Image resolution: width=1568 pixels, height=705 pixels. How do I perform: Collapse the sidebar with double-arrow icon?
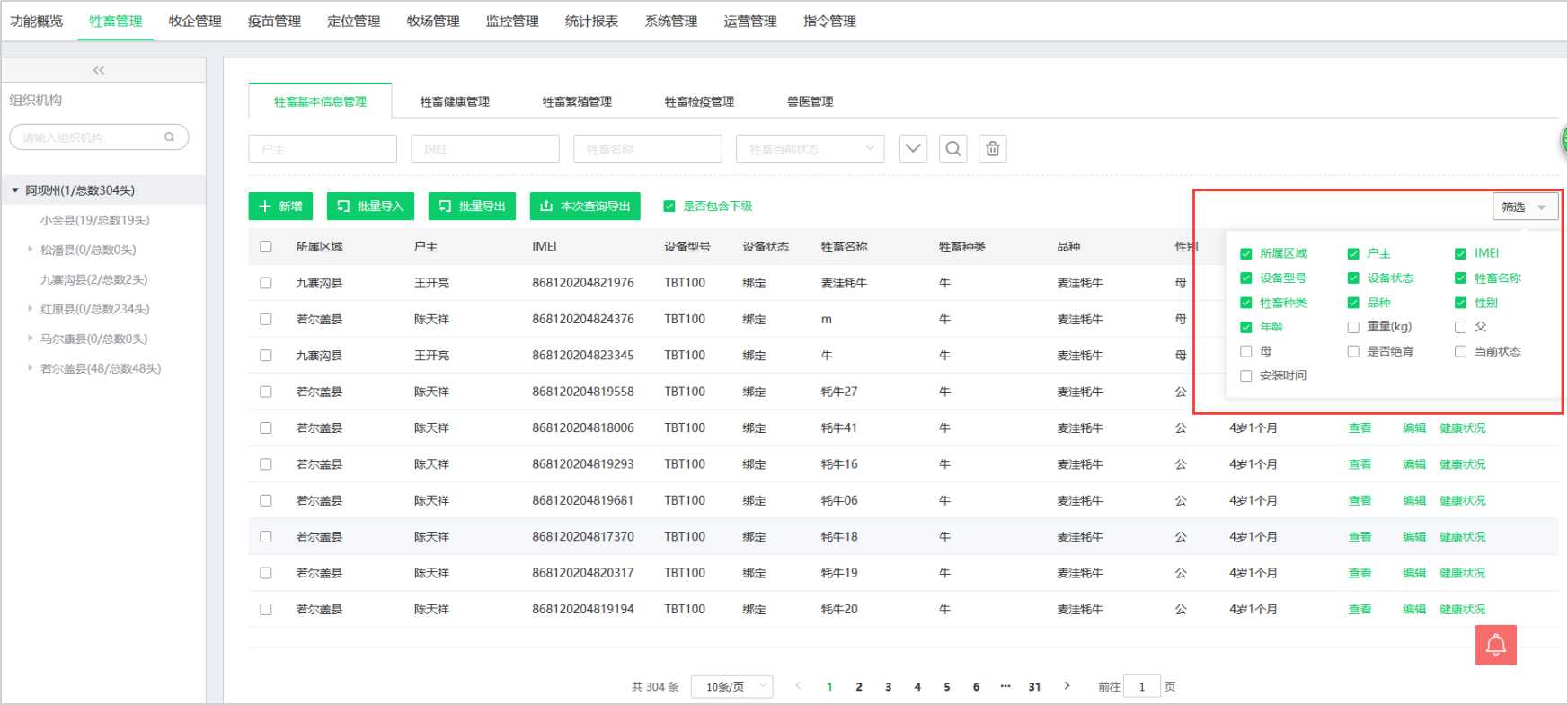point(99,70)
